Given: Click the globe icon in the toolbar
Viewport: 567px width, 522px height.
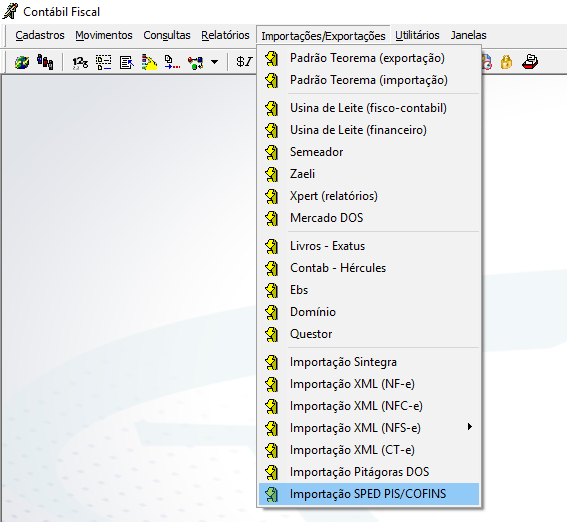Looking at the screenshot, I should tap(22, 62).
